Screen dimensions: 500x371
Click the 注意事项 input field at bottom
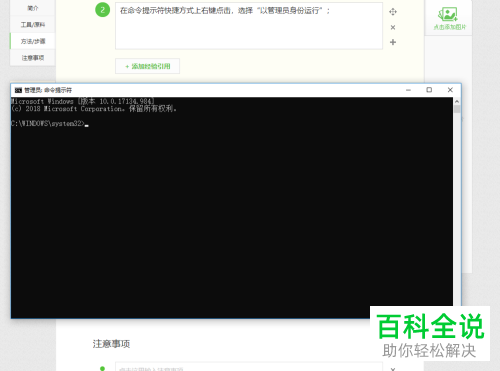pyautogui.click(x=249, y=366)
